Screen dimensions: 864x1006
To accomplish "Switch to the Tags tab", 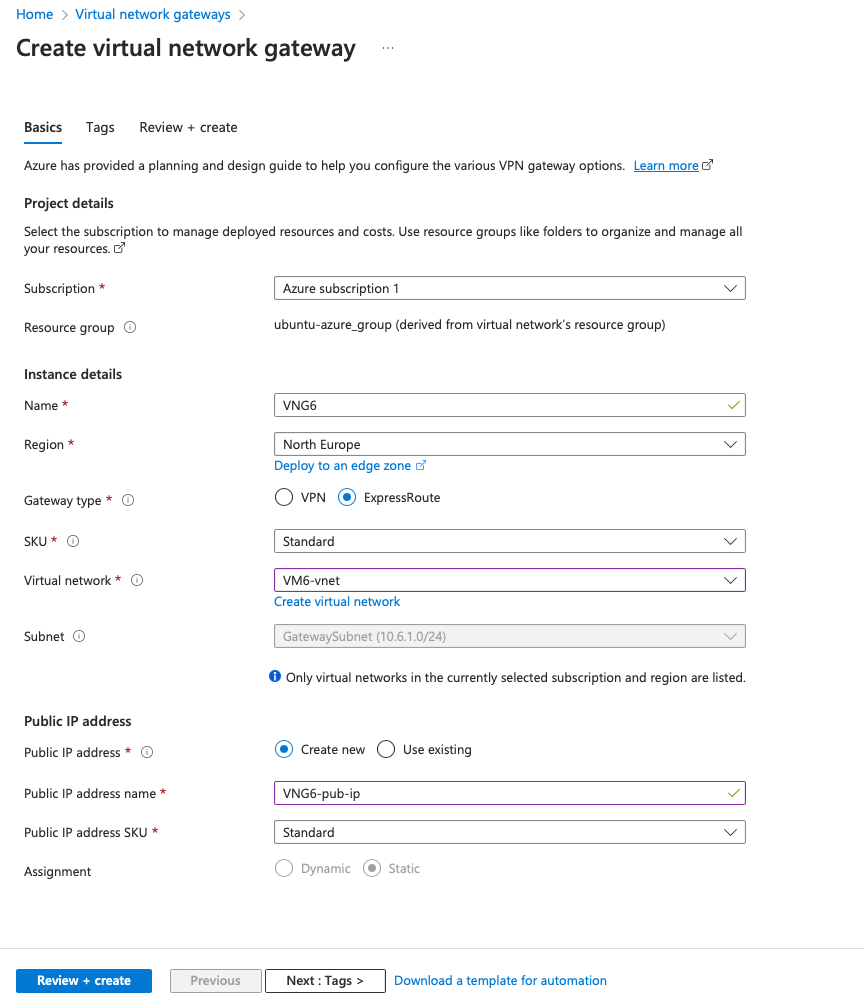I will point(100,127).
